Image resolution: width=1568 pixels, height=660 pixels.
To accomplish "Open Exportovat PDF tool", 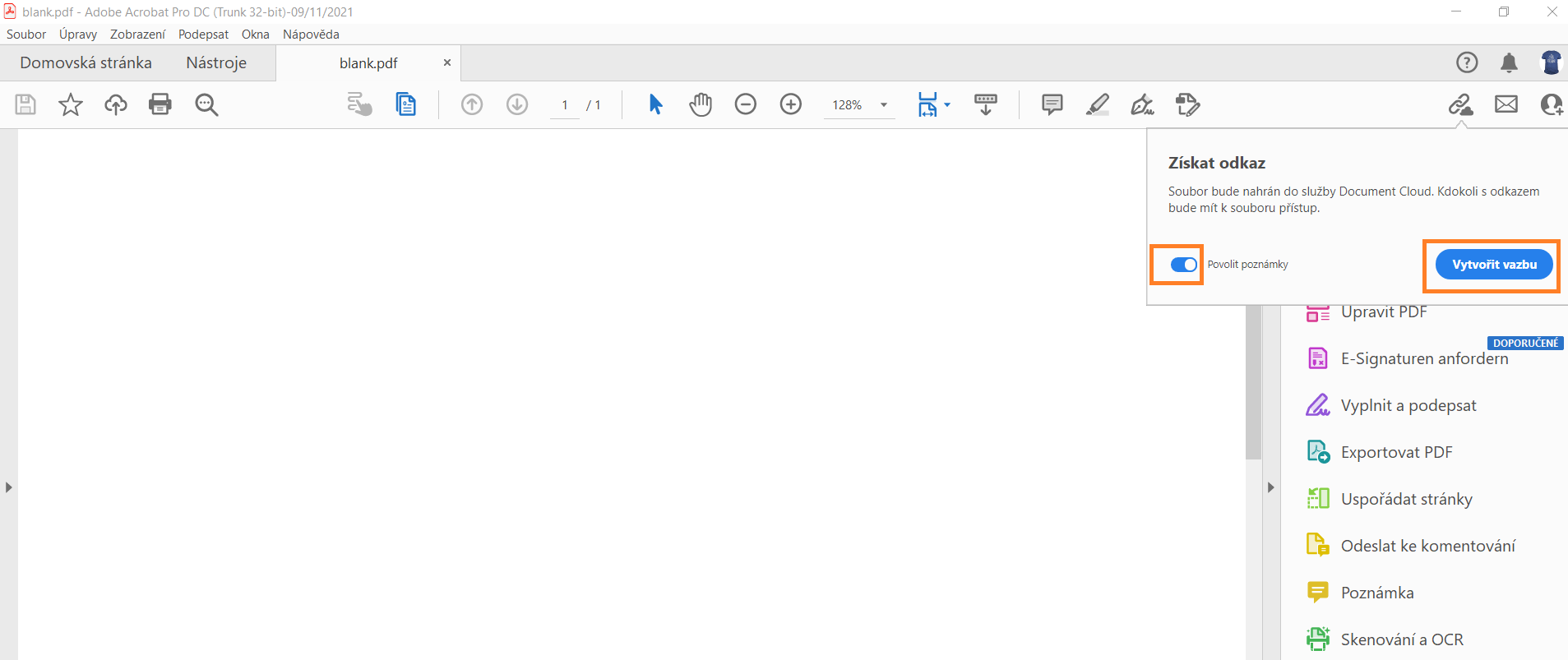I will point(1396,452).
